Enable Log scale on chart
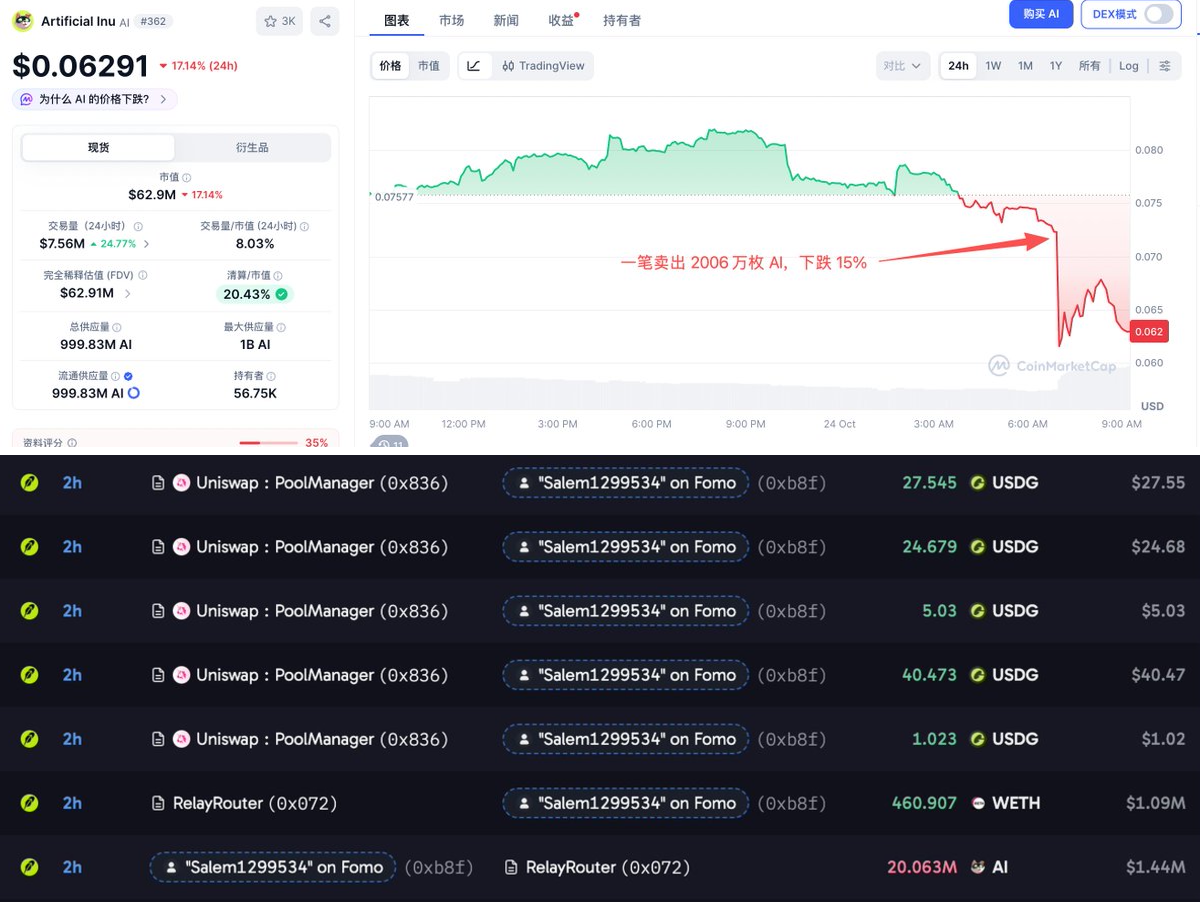The height and width of the screenshot is (902, 1200). tap(1129, 66)
